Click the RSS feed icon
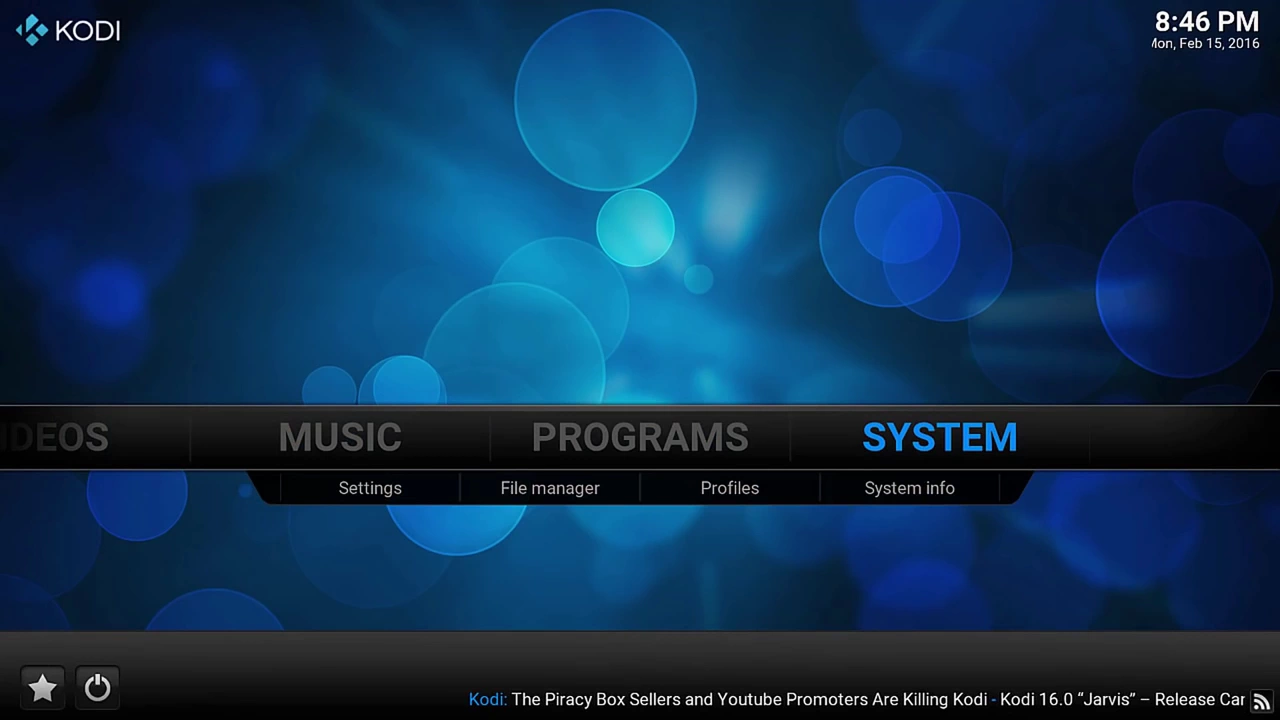Viewport: 1280px width, 720px height. (1261, 701)
